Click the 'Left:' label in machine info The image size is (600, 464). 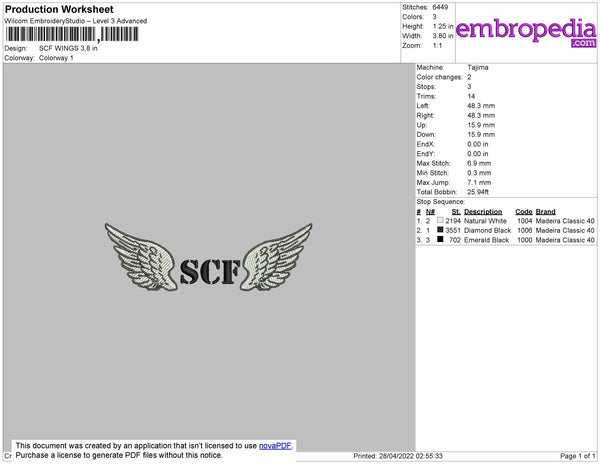(x=423, y=106)
